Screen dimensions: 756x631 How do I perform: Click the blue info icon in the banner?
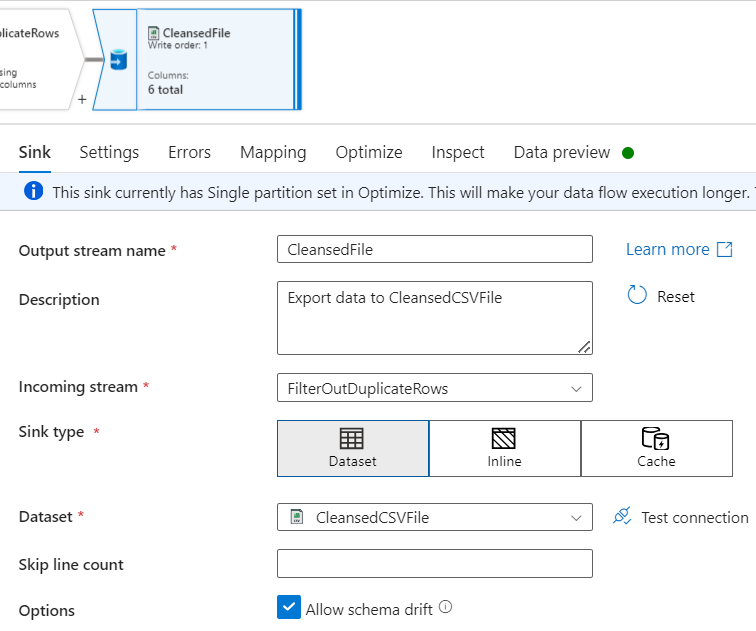pos(33,191)
